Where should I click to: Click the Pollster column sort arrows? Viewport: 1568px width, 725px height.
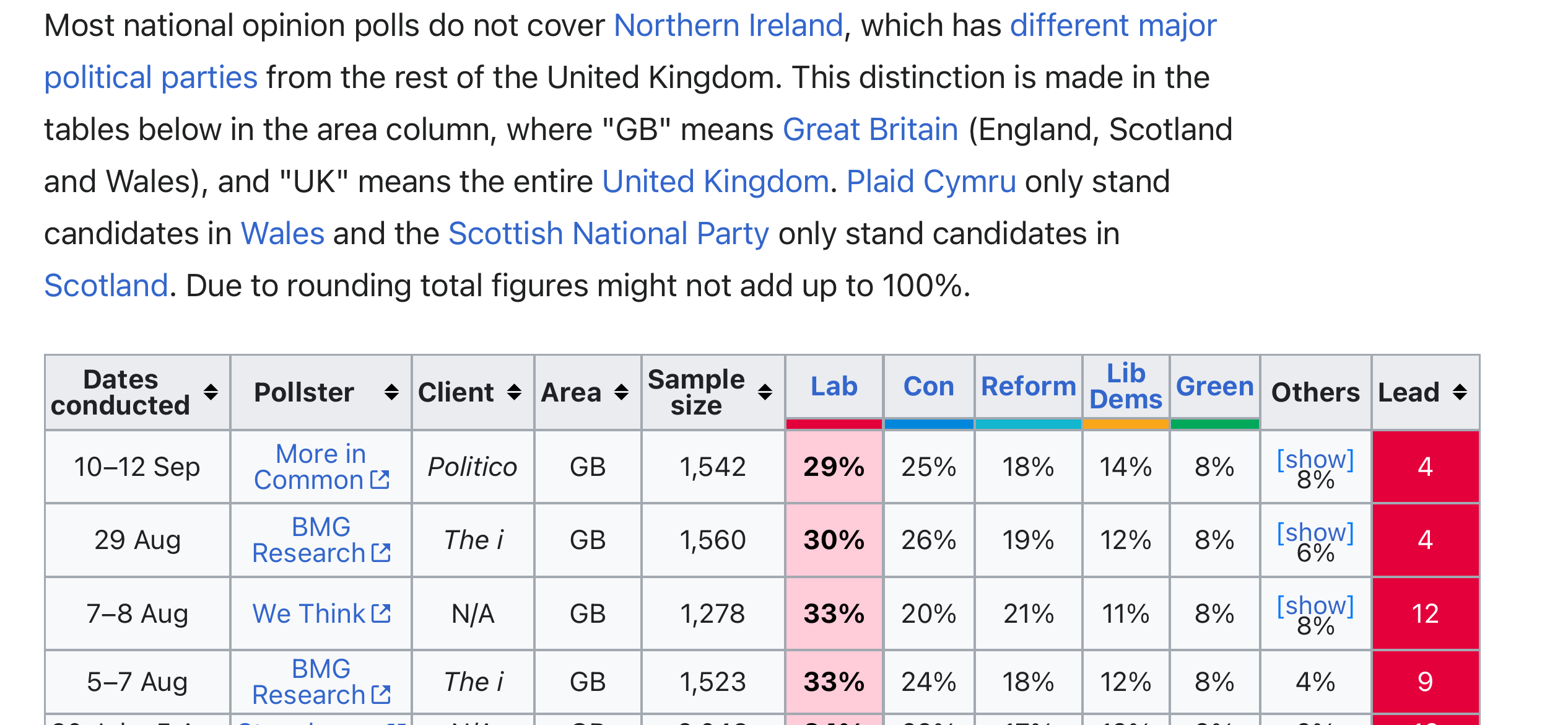click(x=391, y=392)
